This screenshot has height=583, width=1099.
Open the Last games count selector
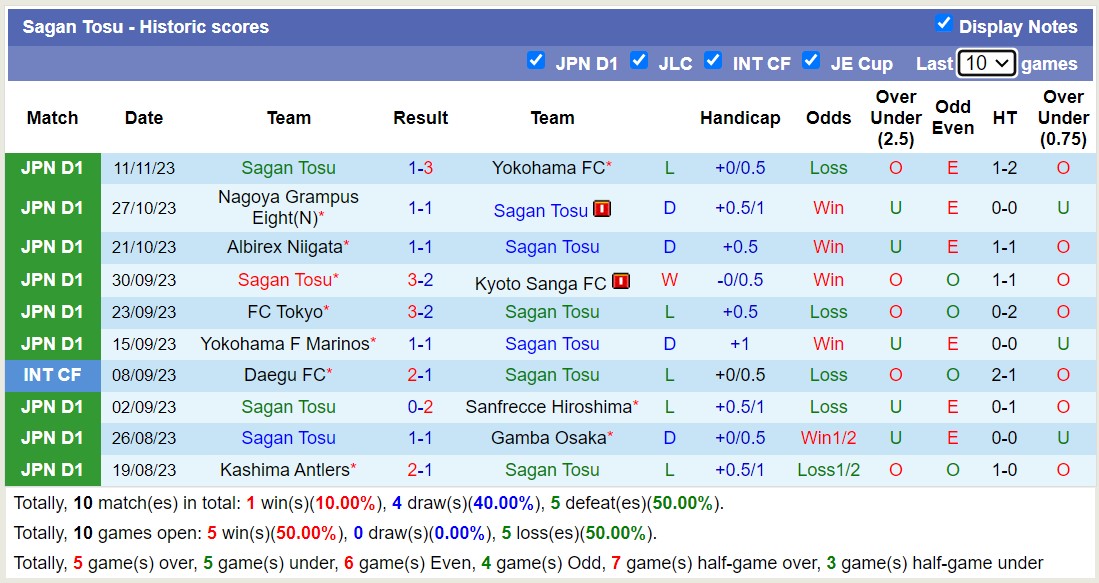986,62
